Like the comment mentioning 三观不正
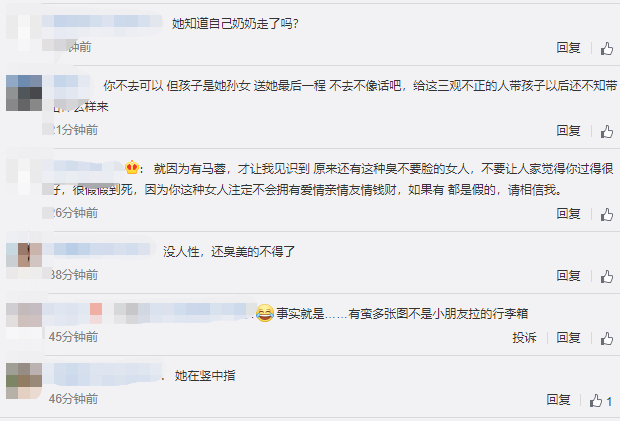Image resolution: width=620 pixels, height=421 pixels. click(x=607, y=131)
